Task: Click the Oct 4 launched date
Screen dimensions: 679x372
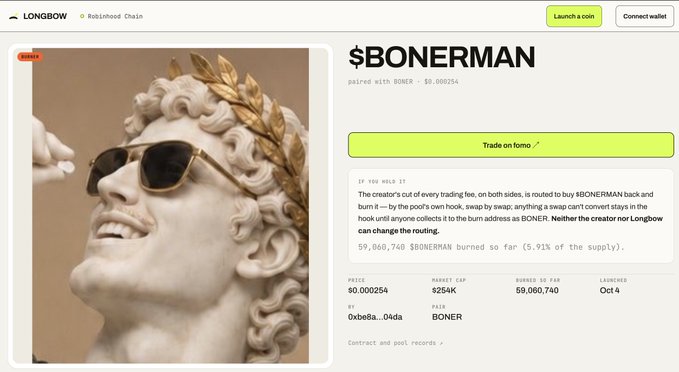Action: click(x=609, y=291)
